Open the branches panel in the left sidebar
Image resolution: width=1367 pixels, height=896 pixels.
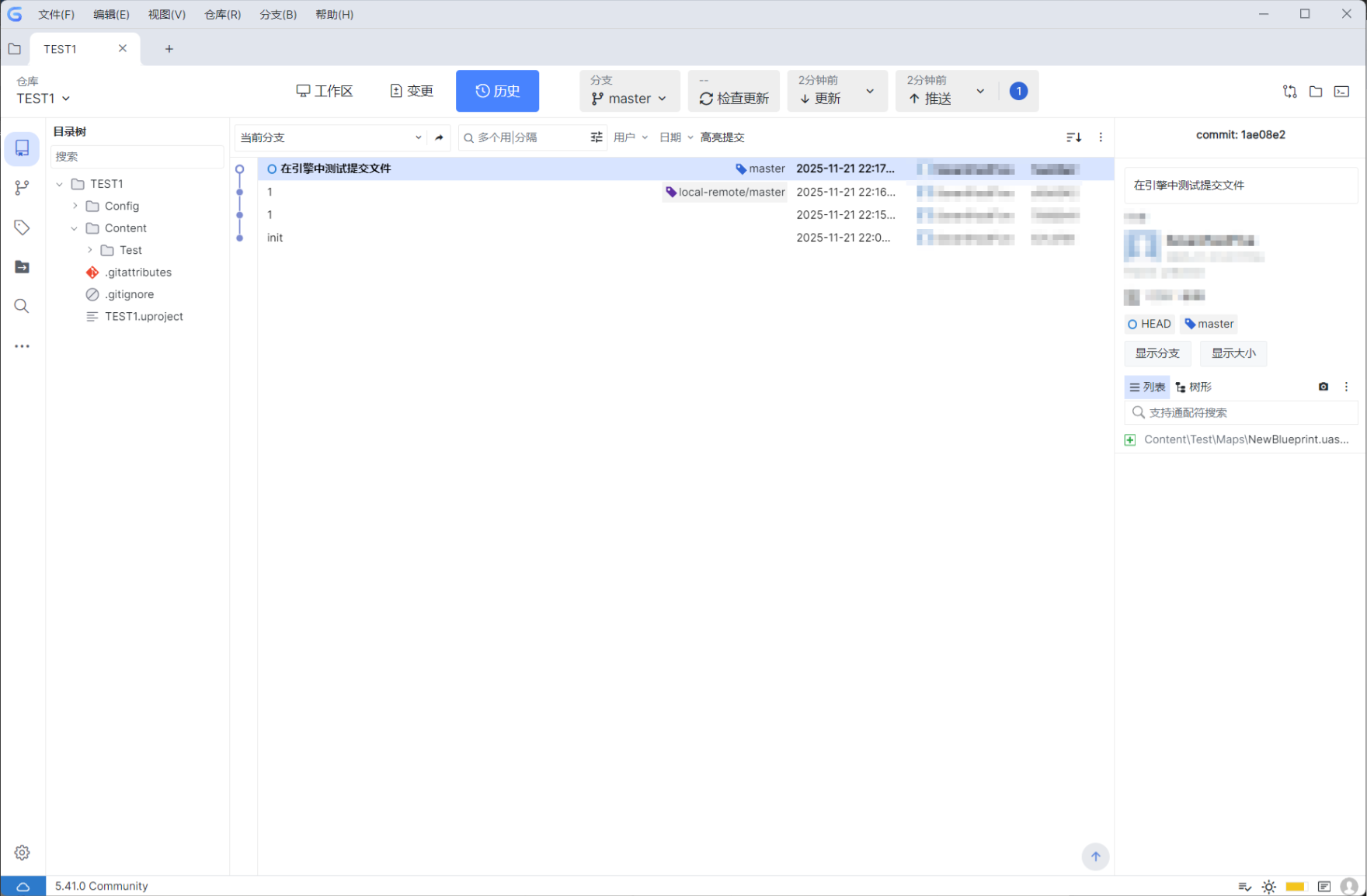tap(22, 187)
